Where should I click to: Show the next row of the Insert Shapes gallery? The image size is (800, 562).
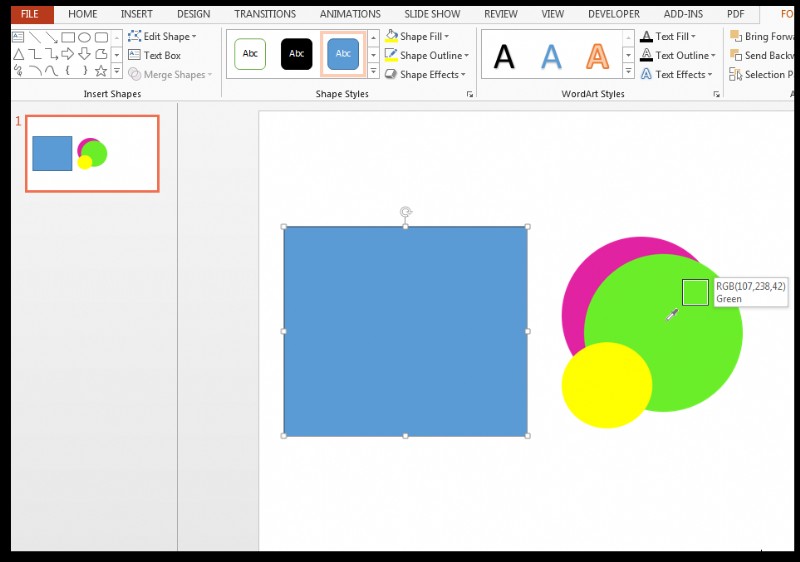click(117, 54)
